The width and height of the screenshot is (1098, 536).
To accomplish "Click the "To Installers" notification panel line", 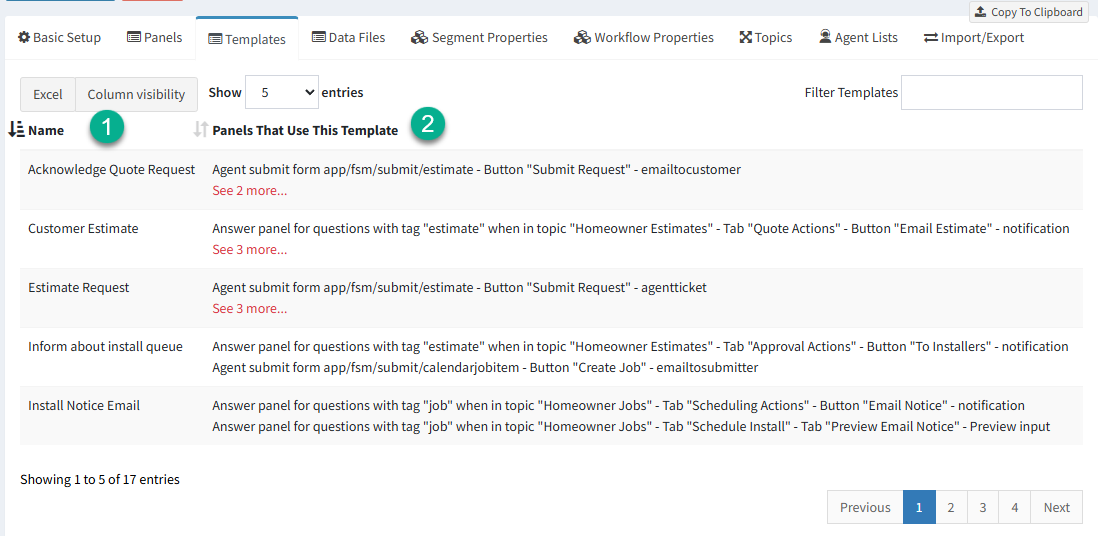I will 640,346.
